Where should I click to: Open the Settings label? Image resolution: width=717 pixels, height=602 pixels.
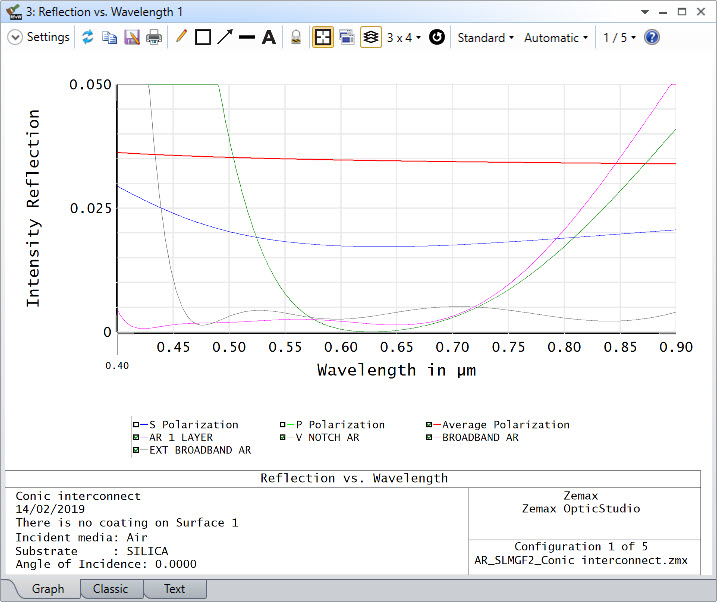[48, 37]
